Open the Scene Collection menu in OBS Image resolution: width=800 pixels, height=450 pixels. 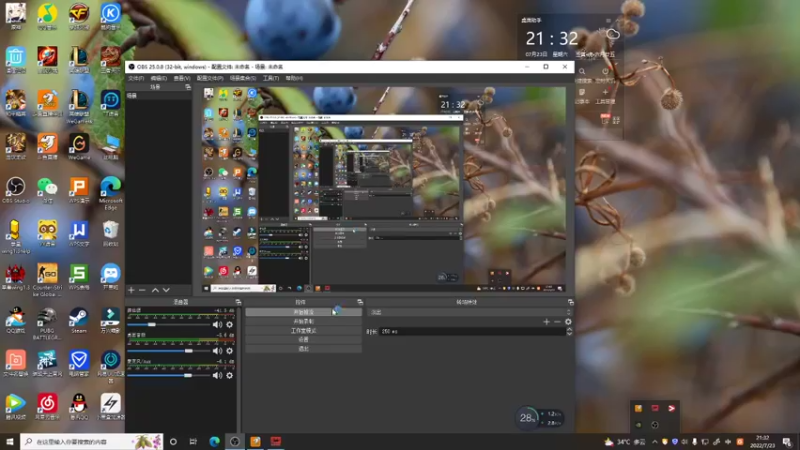(243, 78)
